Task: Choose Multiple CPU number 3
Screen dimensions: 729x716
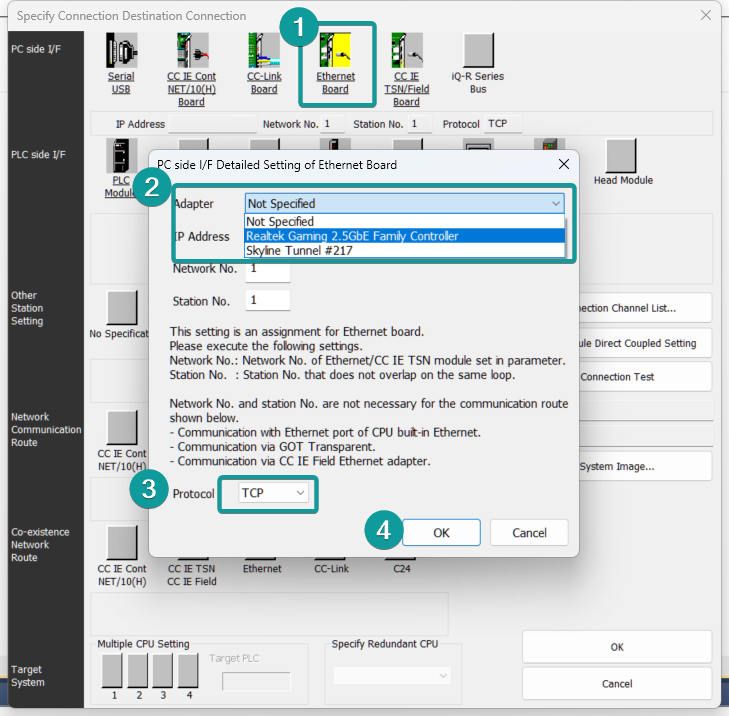Action: (163, 670)
